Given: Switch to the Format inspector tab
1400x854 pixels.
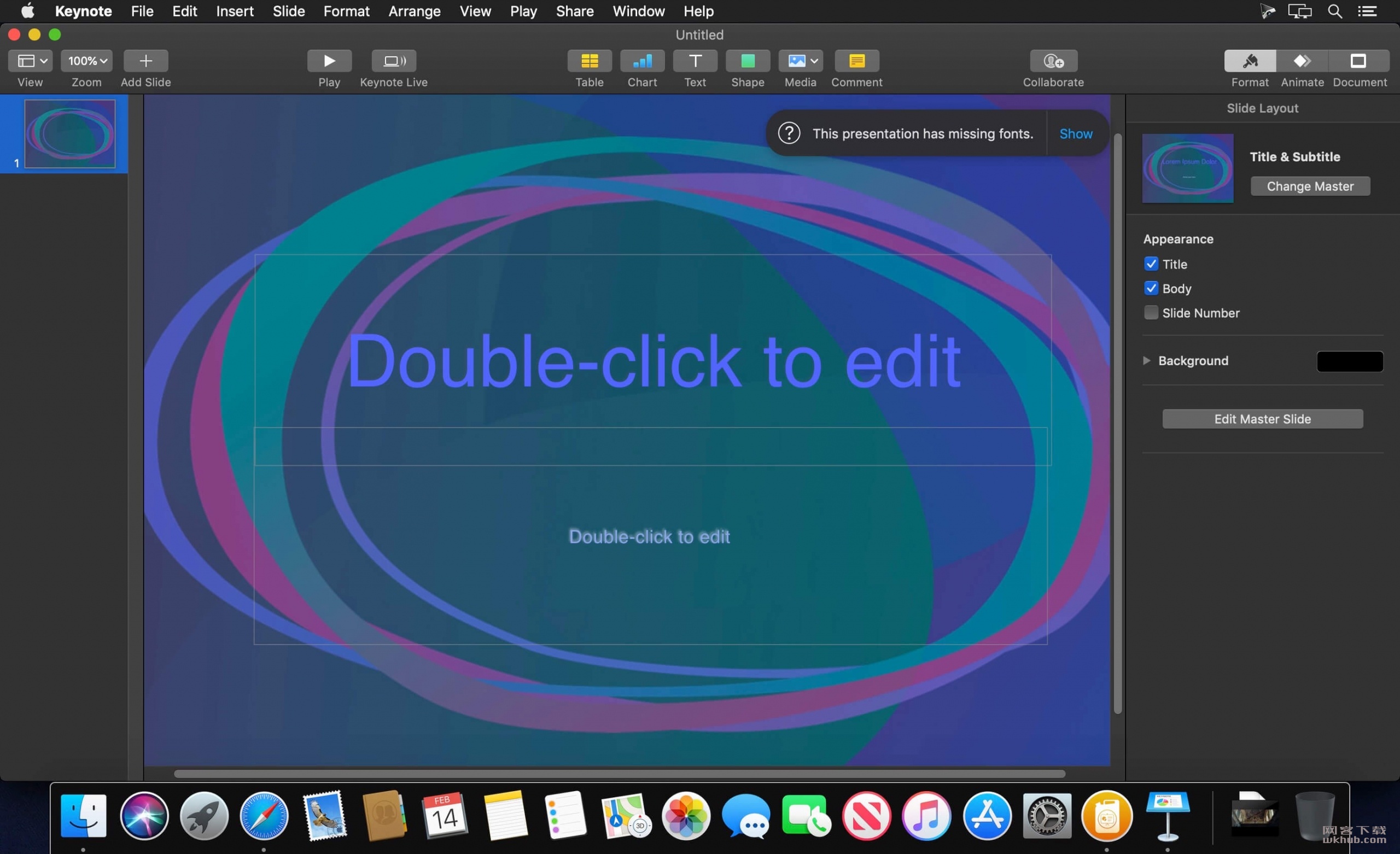Looking at the screenshot, I should pos(1250,61).
